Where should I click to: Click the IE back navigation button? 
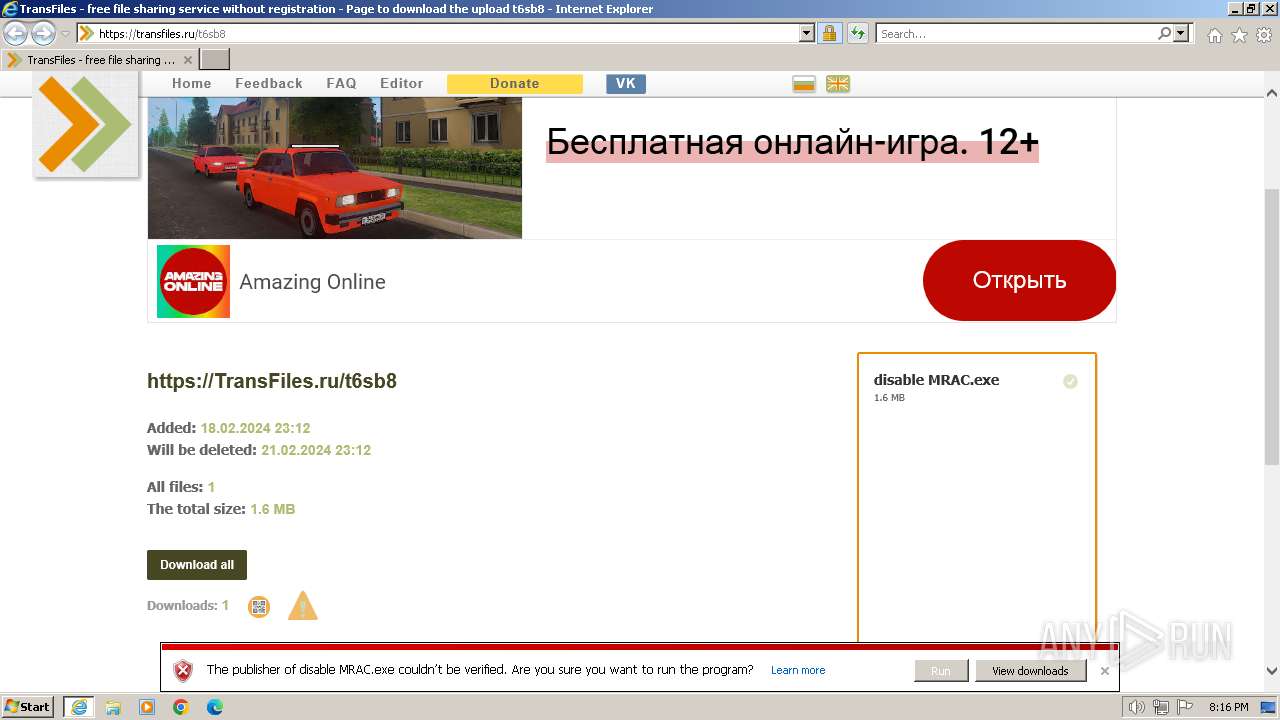click(16, 33)
